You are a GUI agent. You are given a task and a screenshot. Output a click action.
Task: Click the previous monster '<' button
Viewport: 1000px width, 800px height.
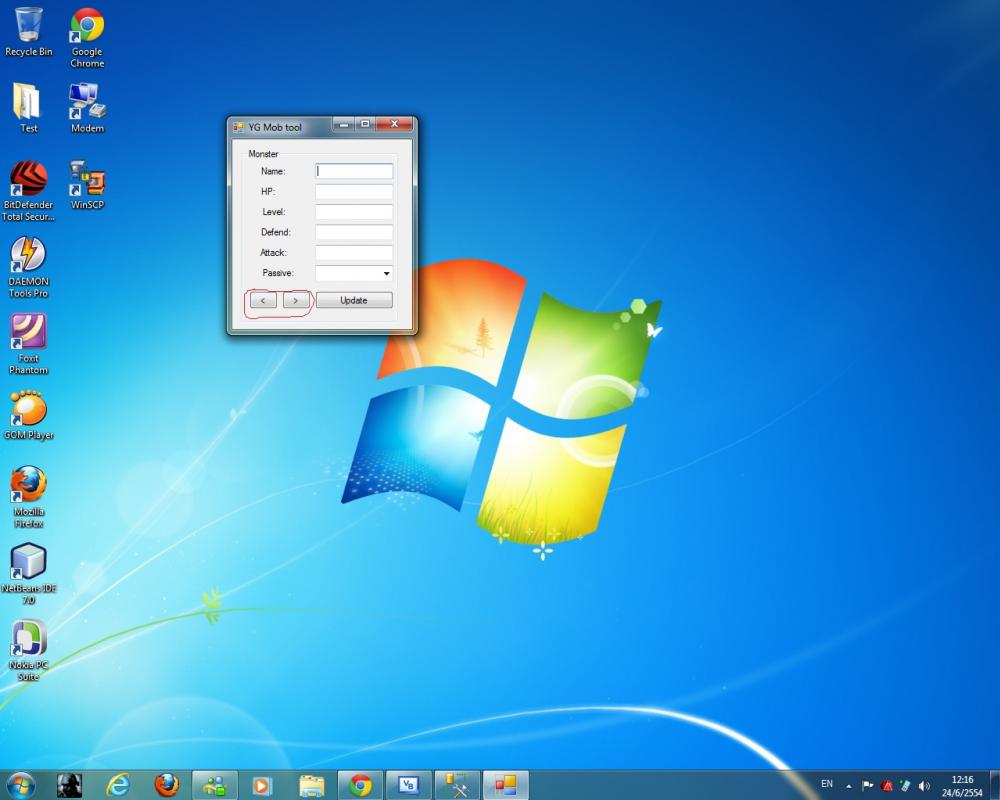pos(263,300)
